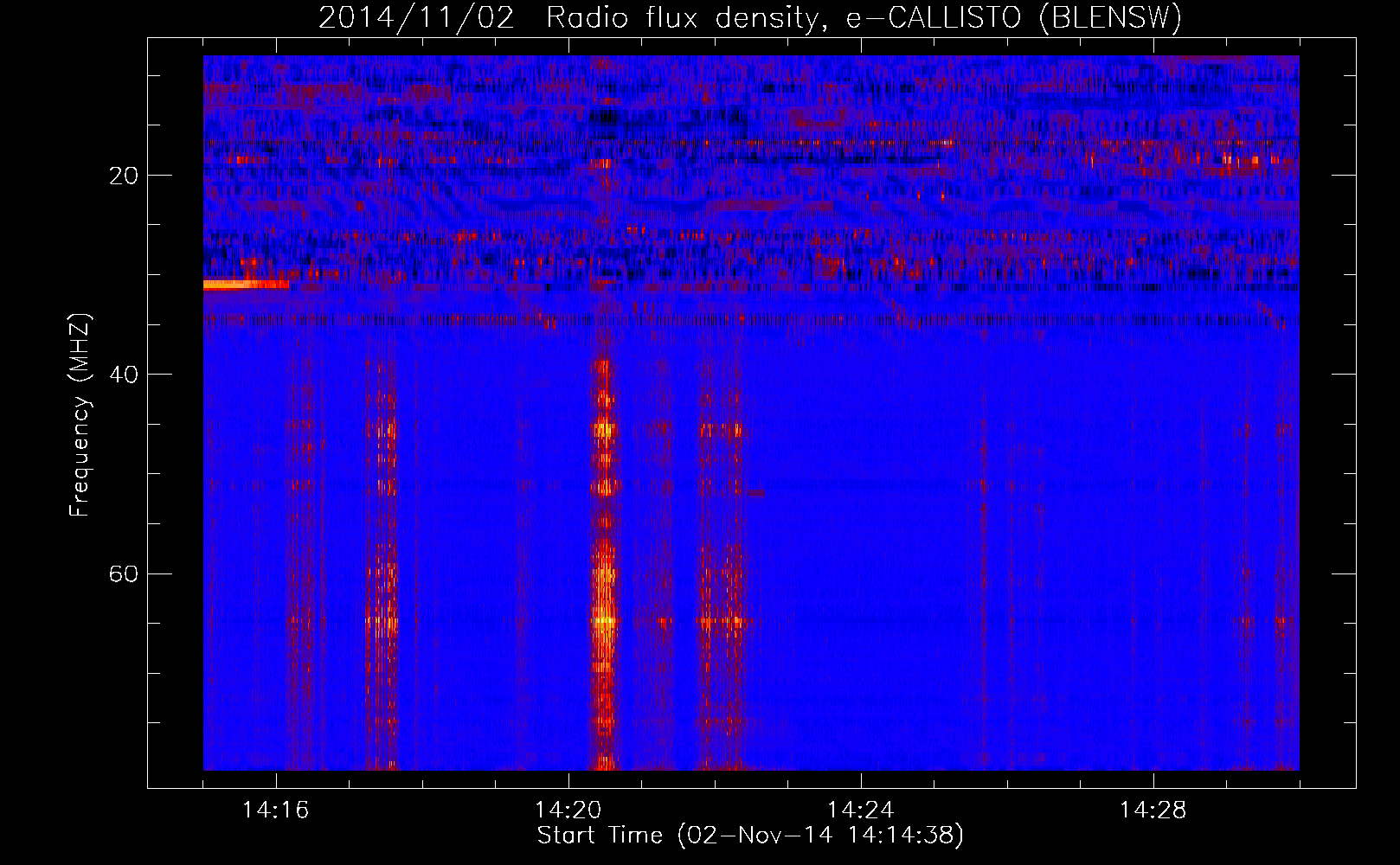Click the 14:28 time tick label
The image size is (1400, 865).
(x=1153, y=811)
